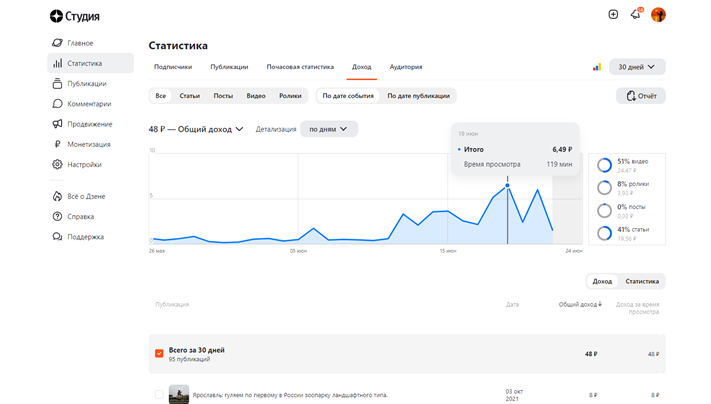This screenshot has height=404, width=711.
Task: Click the 19 июн chart data point
Action: [x=507, y=185]
